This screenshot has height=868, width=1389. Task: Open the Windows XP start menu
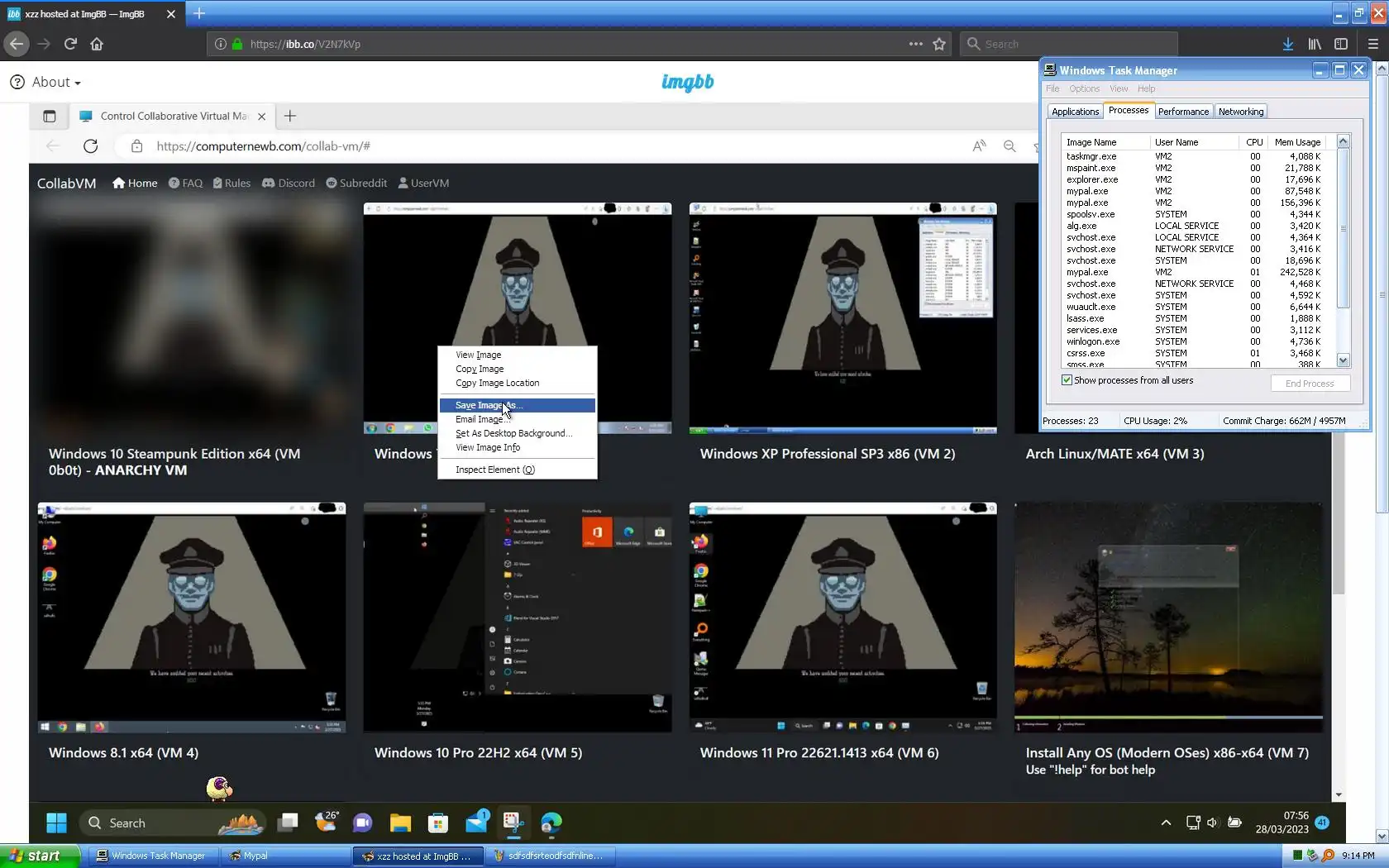point(40,856)
